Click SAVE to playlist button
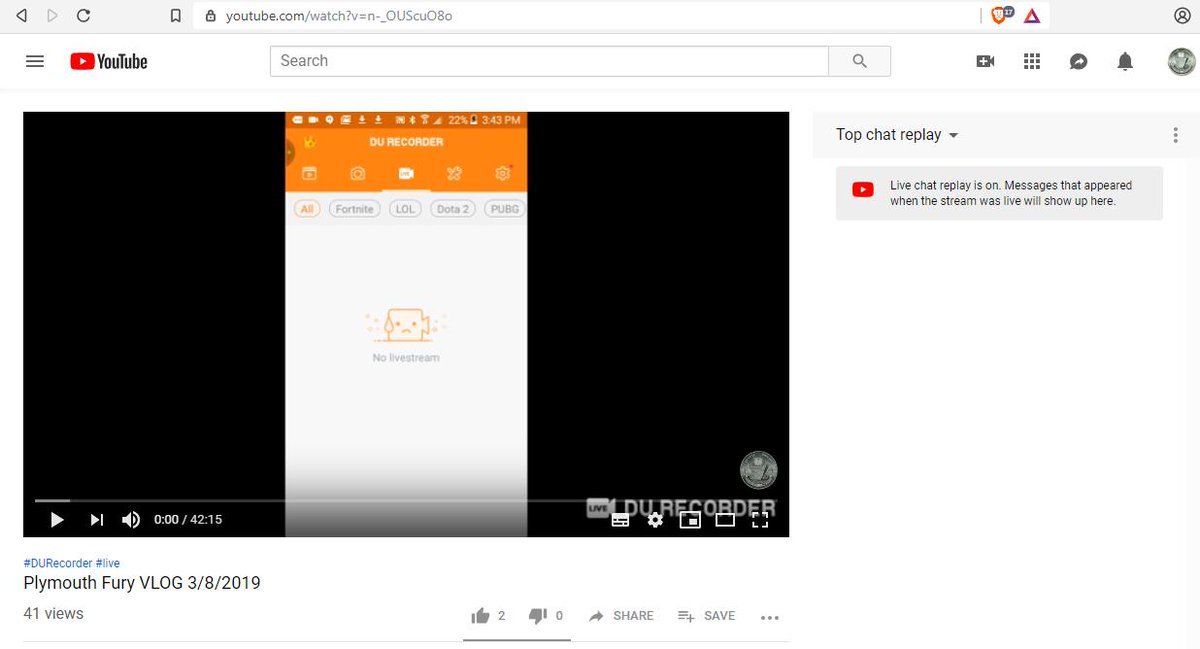This screenshot has width=1200, height=649. pos(706,616)
